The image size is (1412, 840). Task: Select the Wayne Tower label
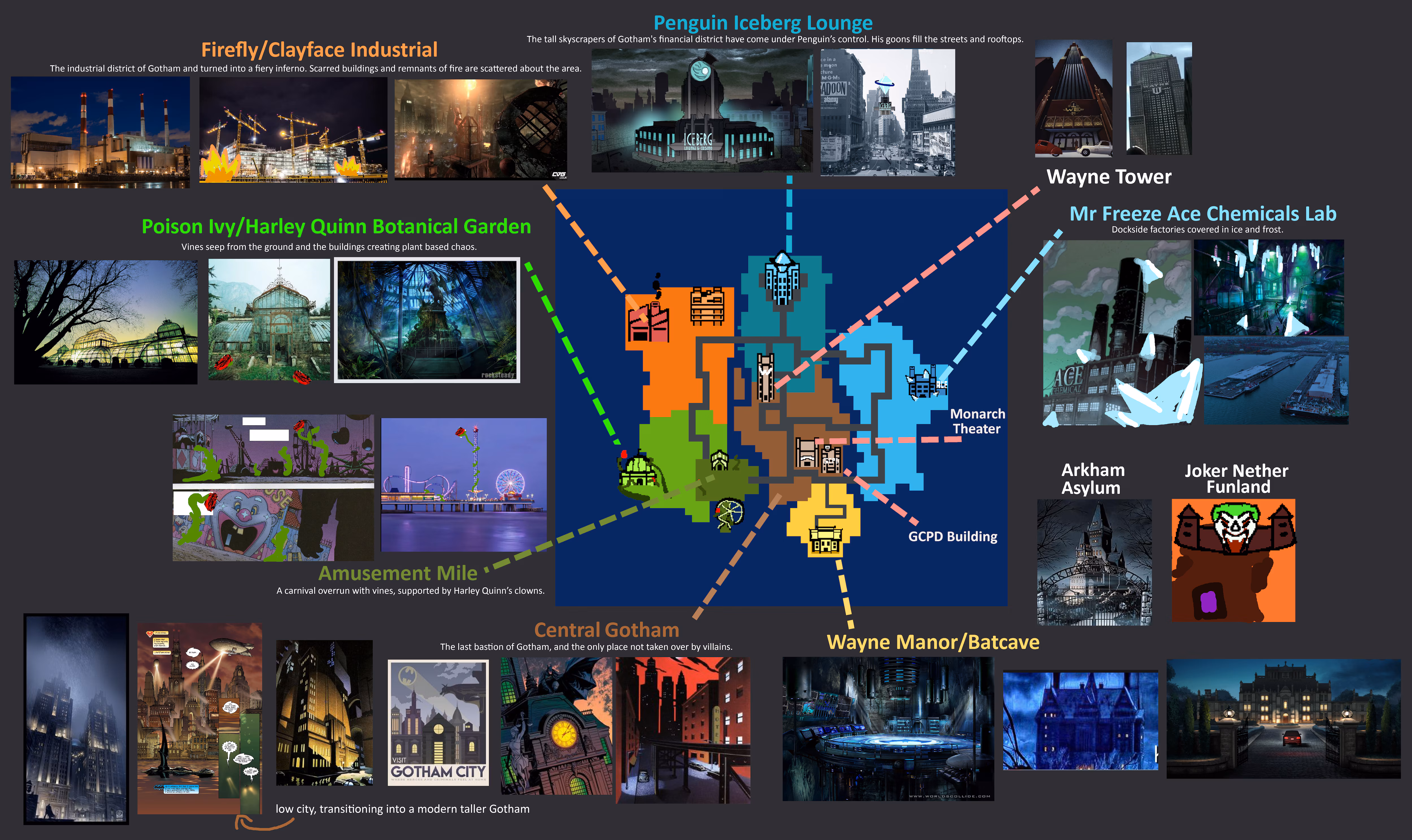click(x=1108, y=177)
